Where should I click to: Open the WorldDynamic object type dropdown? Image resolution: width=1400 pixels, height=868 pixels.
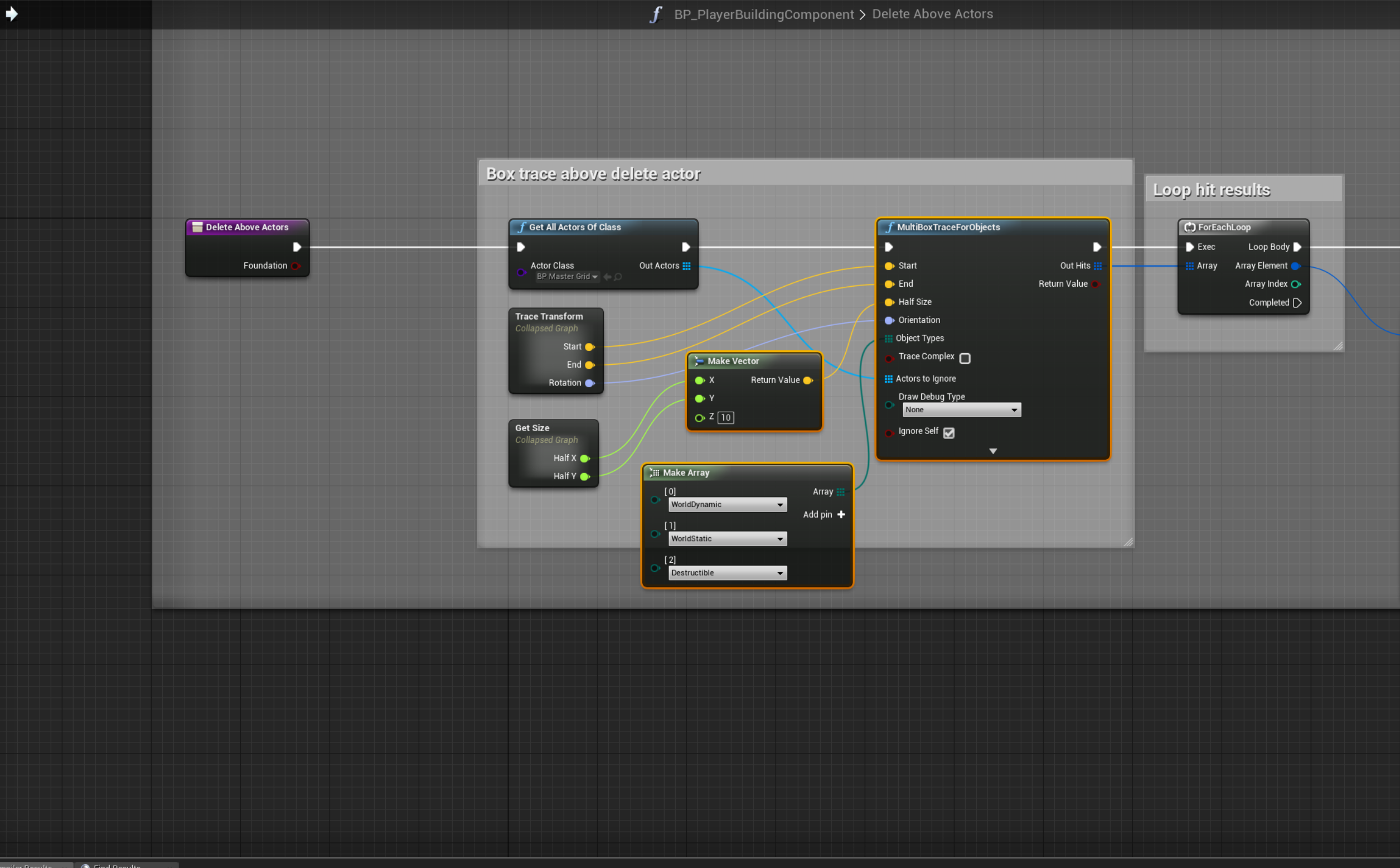click(727, 505)
